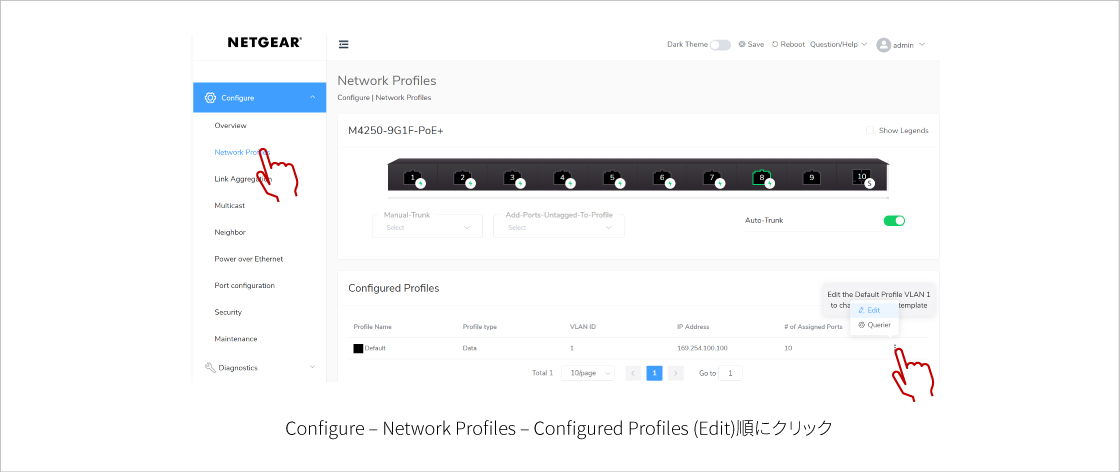Click port 5 on the switch diagram

tap(611, 177)
